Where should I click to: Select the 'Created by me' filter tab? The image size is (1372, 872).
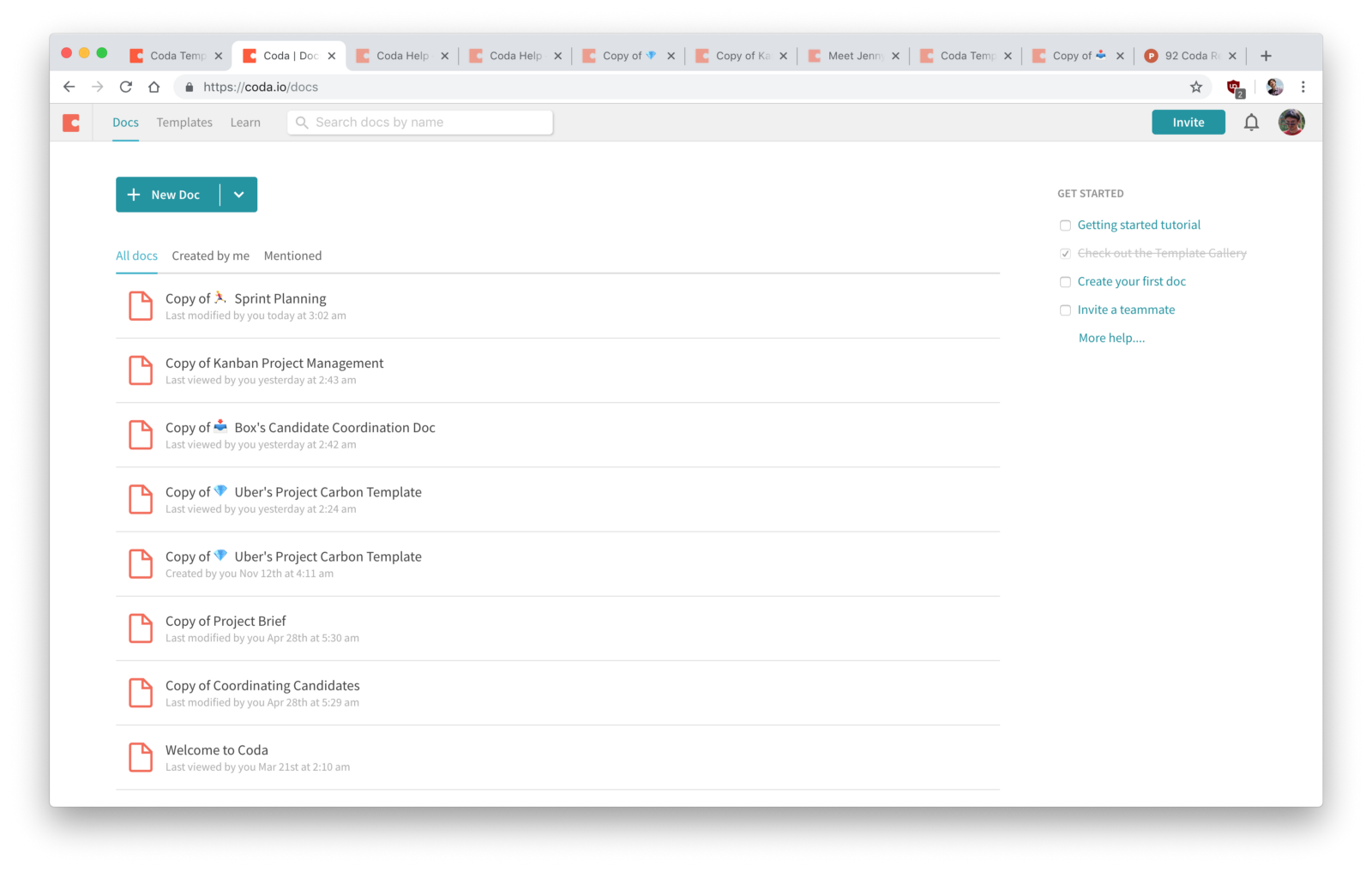click(x=210, y=256)
